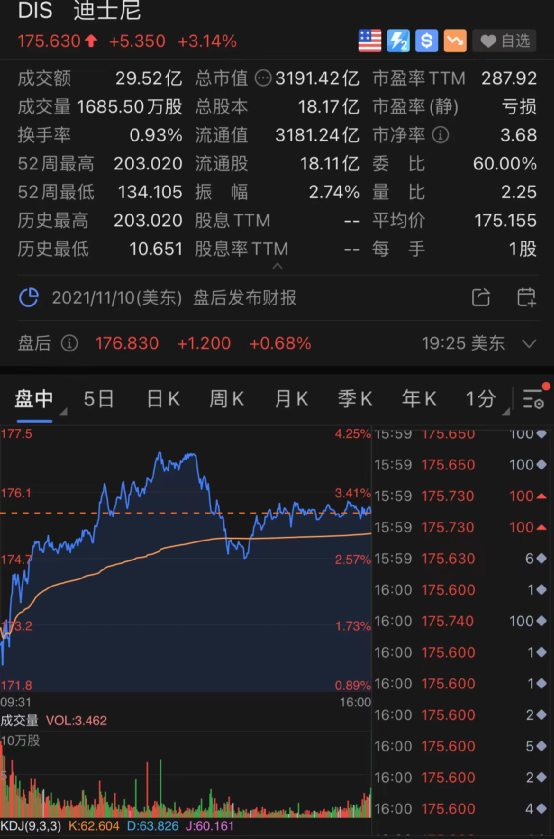Tap the 委比 value 60.00%

[x=505, y=164]
